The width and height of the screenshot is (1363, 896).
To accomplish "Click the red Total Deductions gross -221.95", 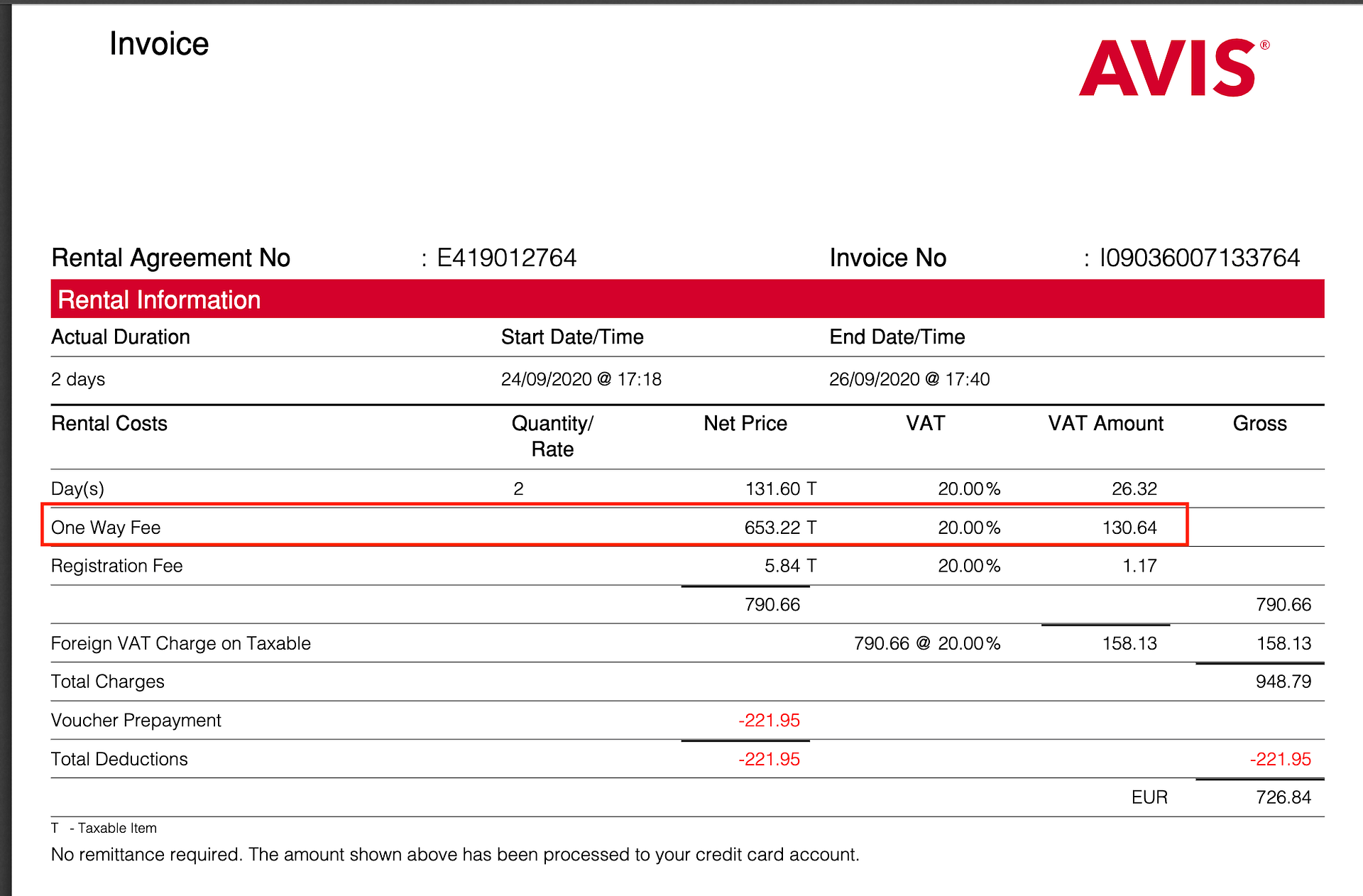I will (x=1280, y=759).
